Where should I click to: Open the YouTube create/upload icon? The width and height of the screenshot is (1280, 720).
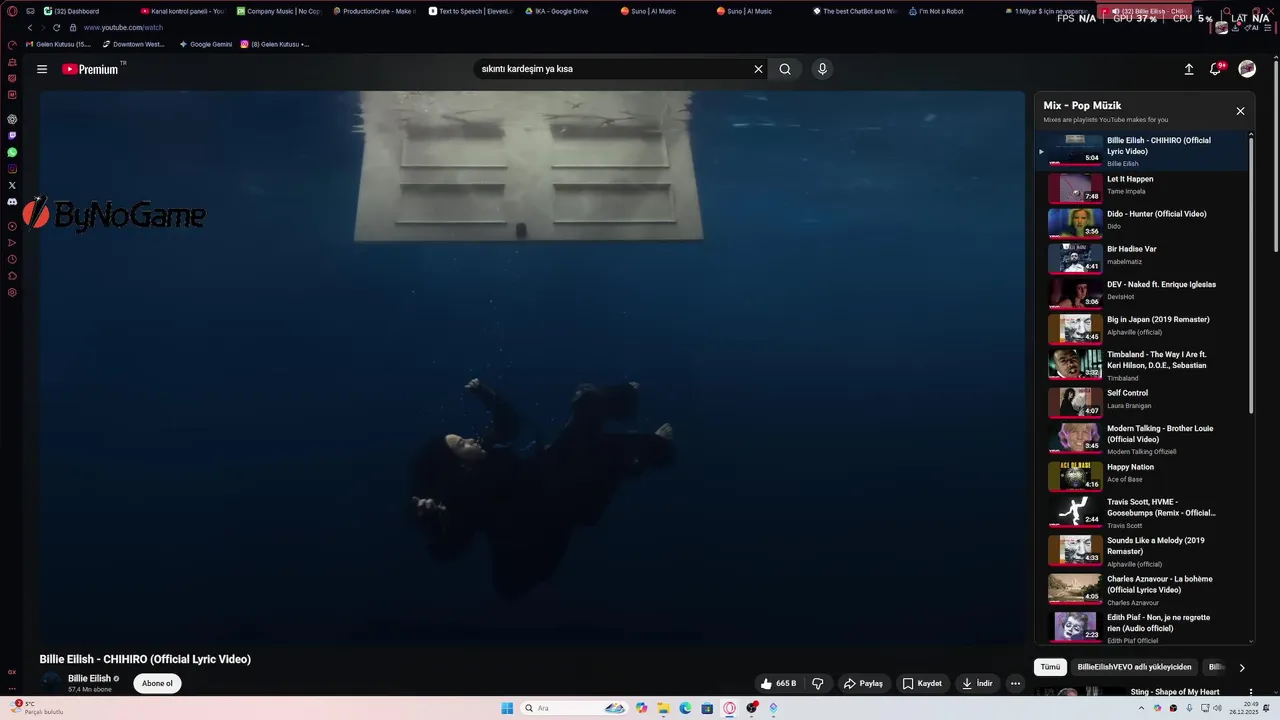coord(1189,69)
